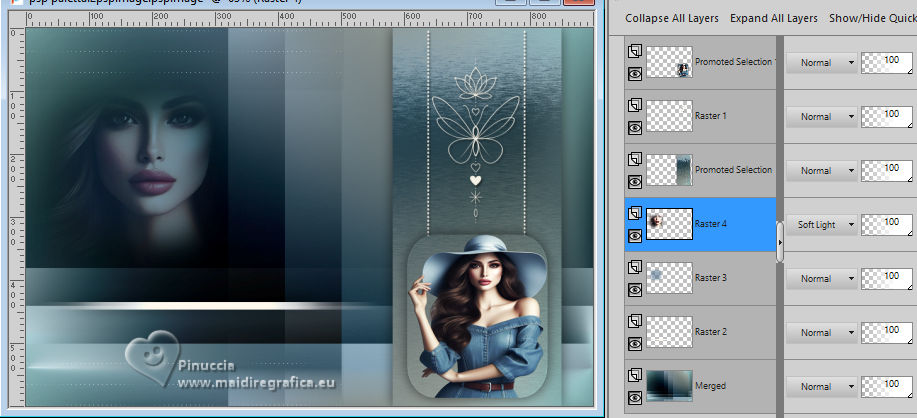This screenshot has height=418, width=917.
Task: Click opacity field of Raster 2
Action: (887, 331)
